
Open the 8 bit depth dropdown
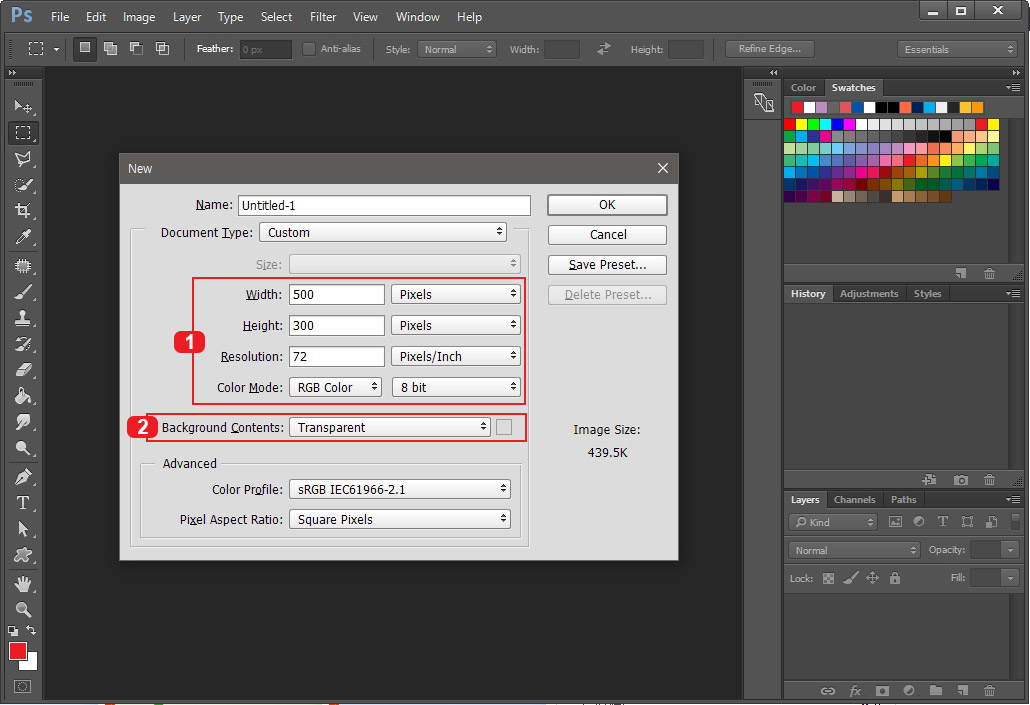[456, 387]
